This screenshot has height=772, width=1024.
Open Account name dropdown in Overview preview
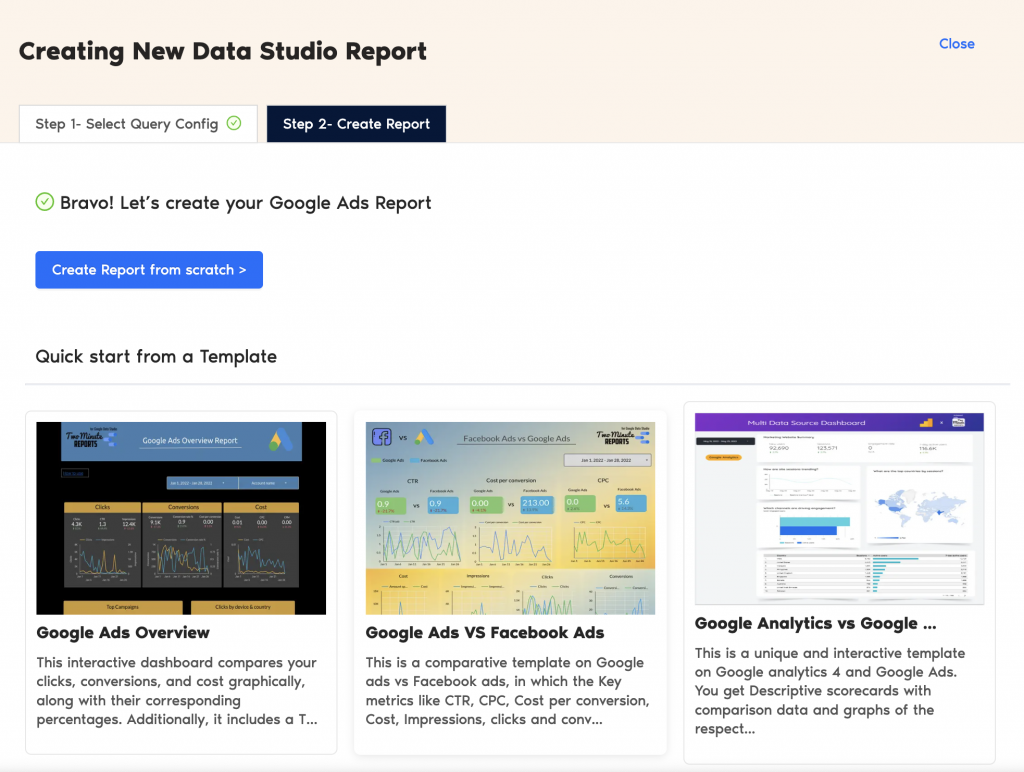pyautogui.click(x=269, y=482)
